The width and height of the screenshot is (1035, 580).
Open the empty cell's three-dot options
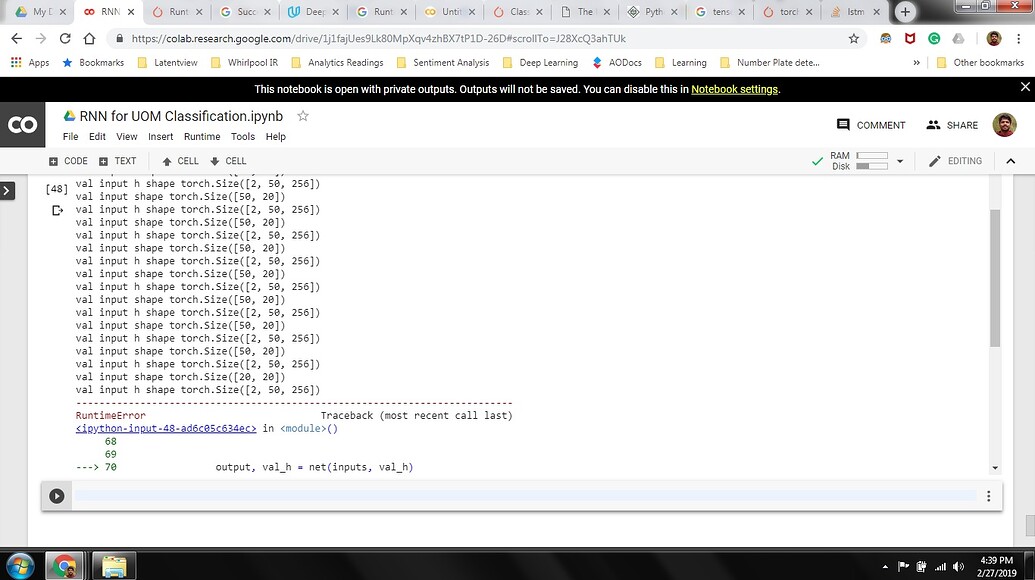(x=988, y=496)
